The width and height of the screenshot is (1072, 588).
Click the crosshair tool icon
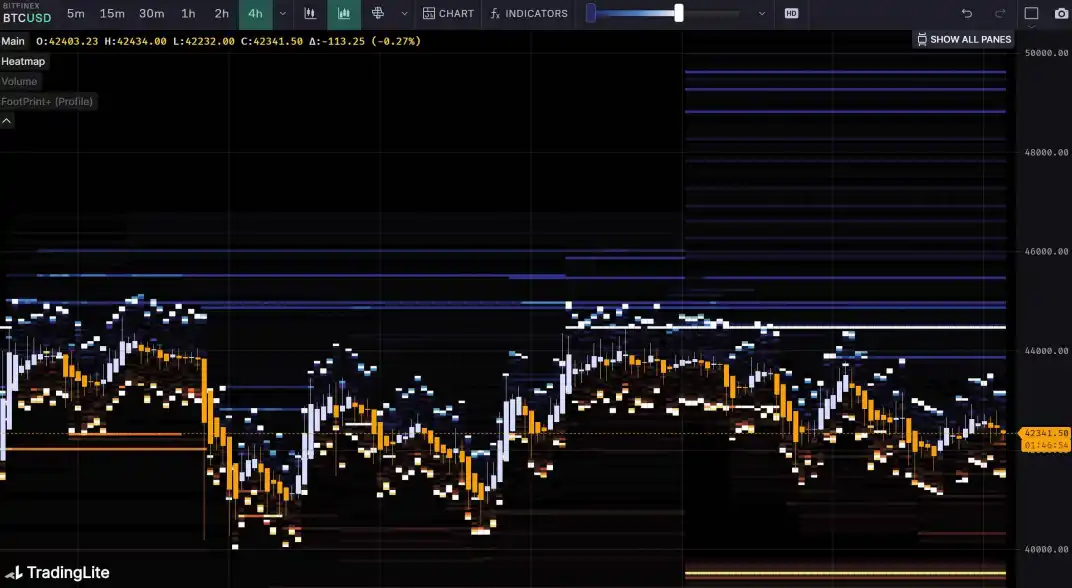point(378,14)
